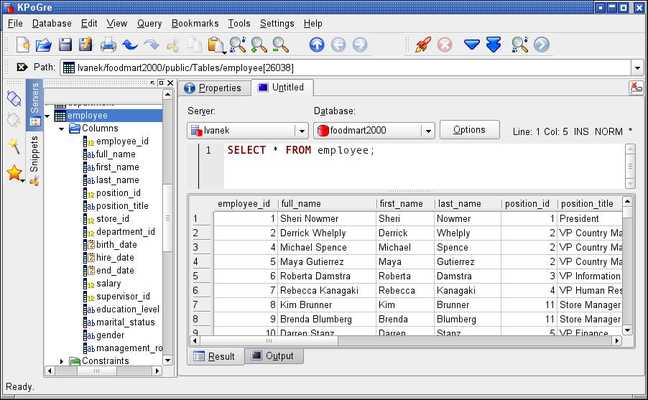Select the Snippets vertical side tab
The image size is (648, 400).
pos(34,160)
